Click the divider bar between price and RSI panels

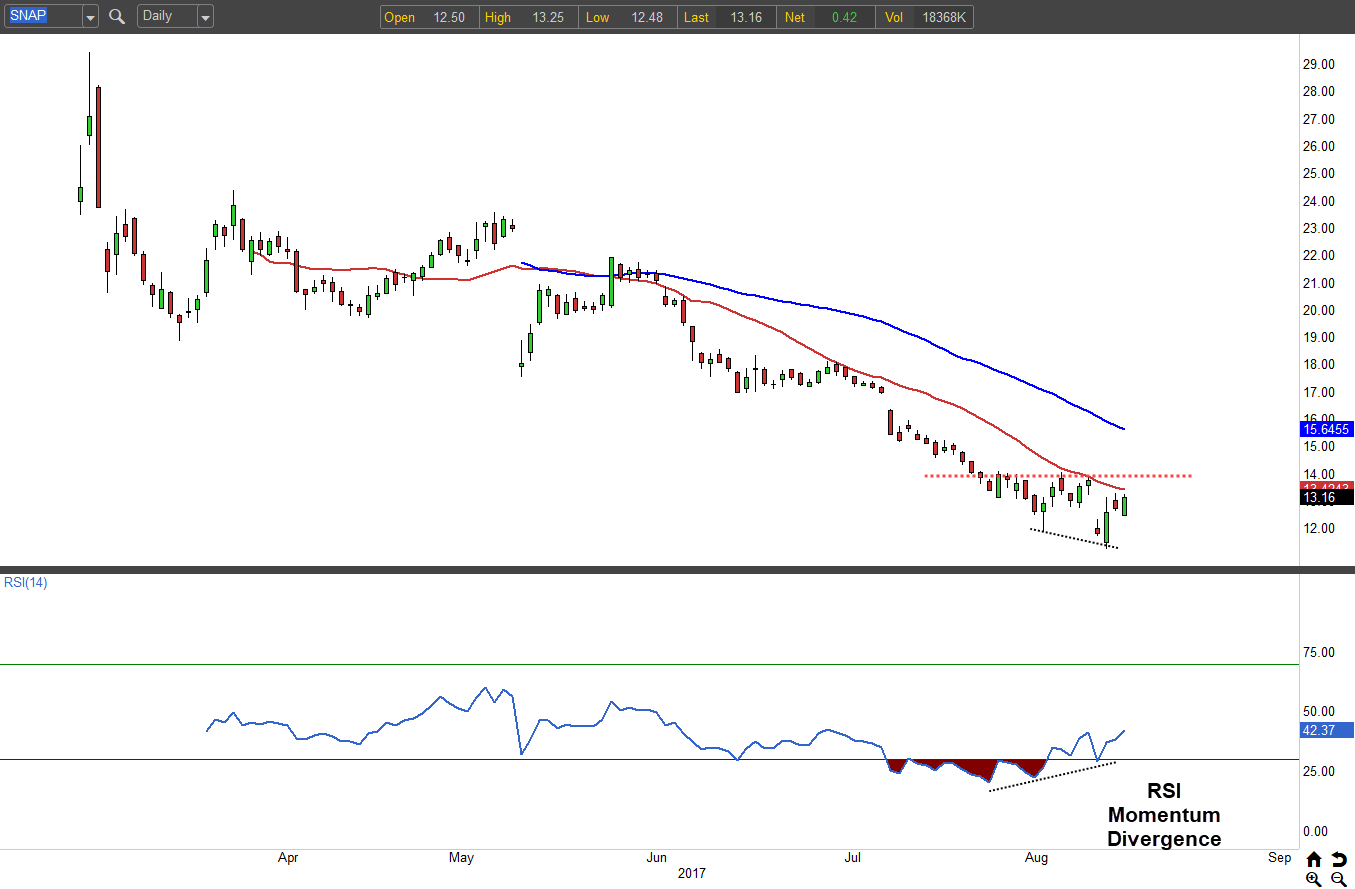pos(677,569)
